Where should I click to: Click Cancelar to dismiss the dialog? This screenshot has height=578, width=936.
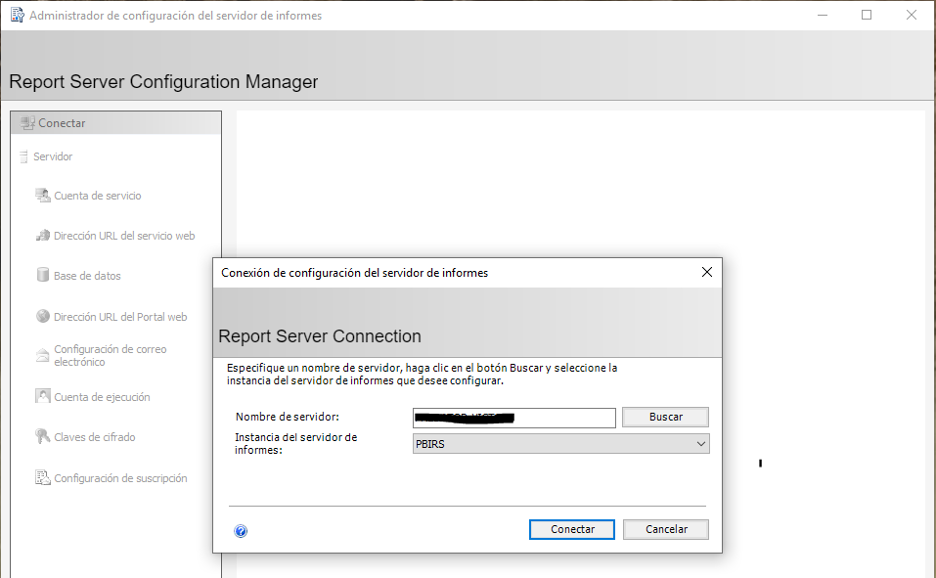pos(665,530)
